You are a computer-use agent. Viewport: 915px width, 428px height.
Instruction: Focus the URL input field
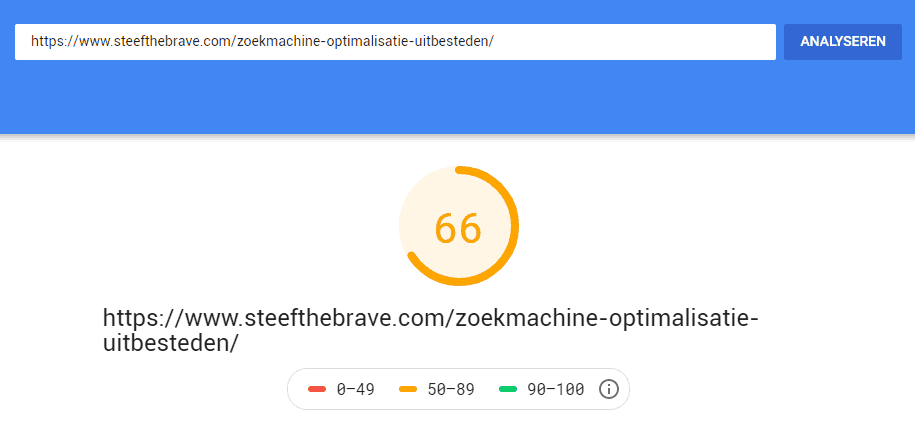click(395, 42)
